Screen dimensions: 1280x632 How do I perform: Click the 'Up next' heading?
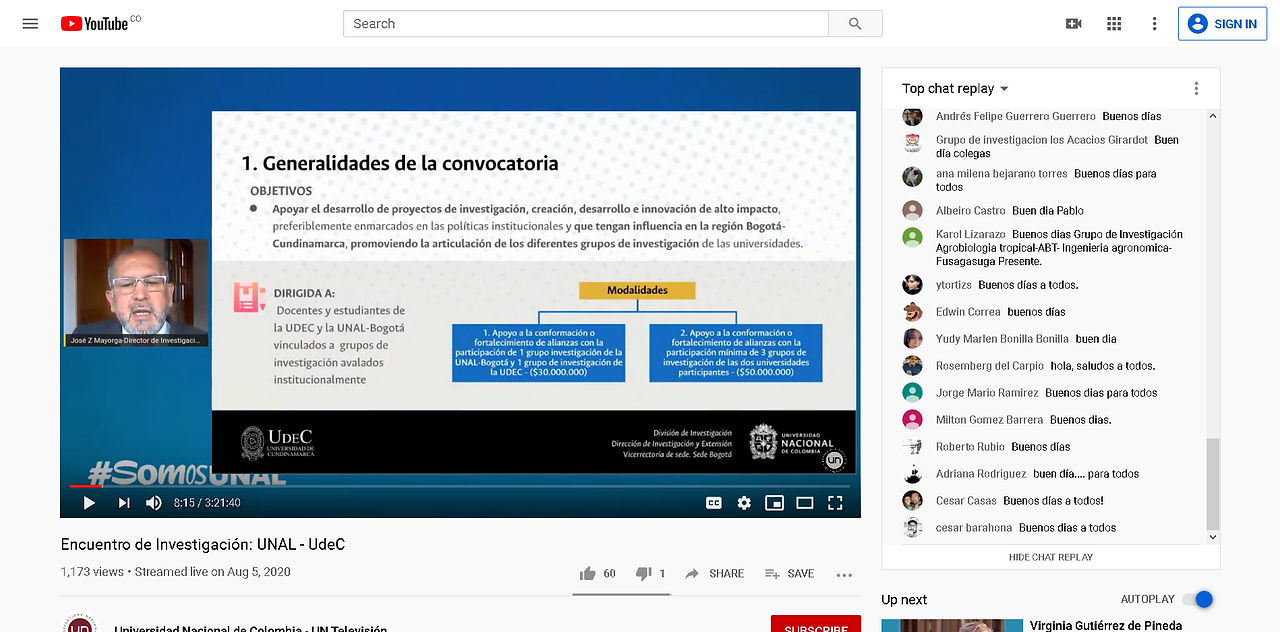pos(904,600)
